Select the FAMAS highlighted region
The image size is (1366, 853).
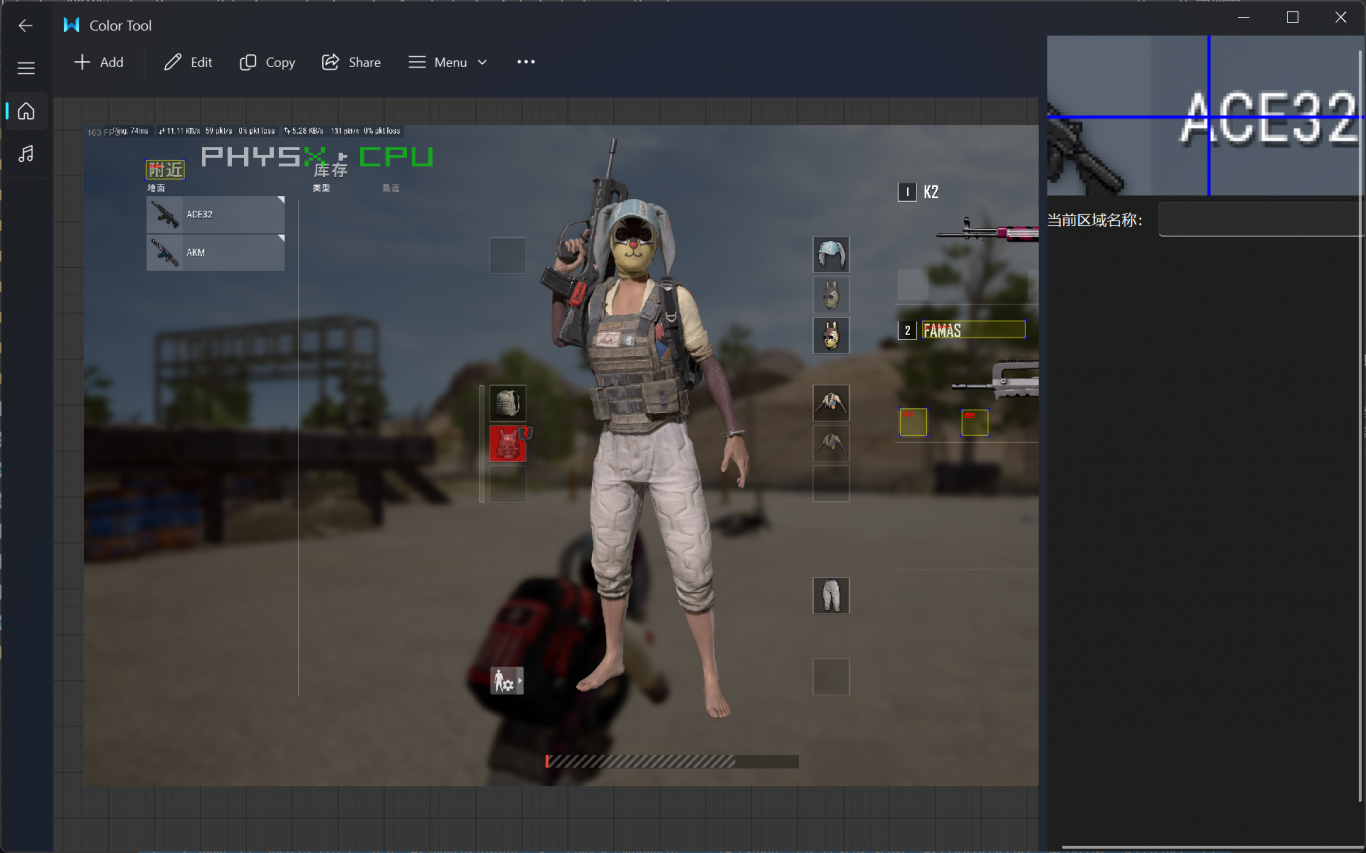[973, 329]
